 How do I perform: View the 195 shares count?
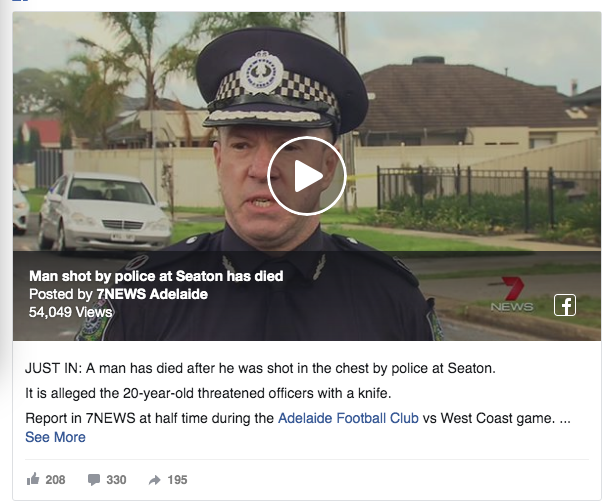click(x=177, y=480)
